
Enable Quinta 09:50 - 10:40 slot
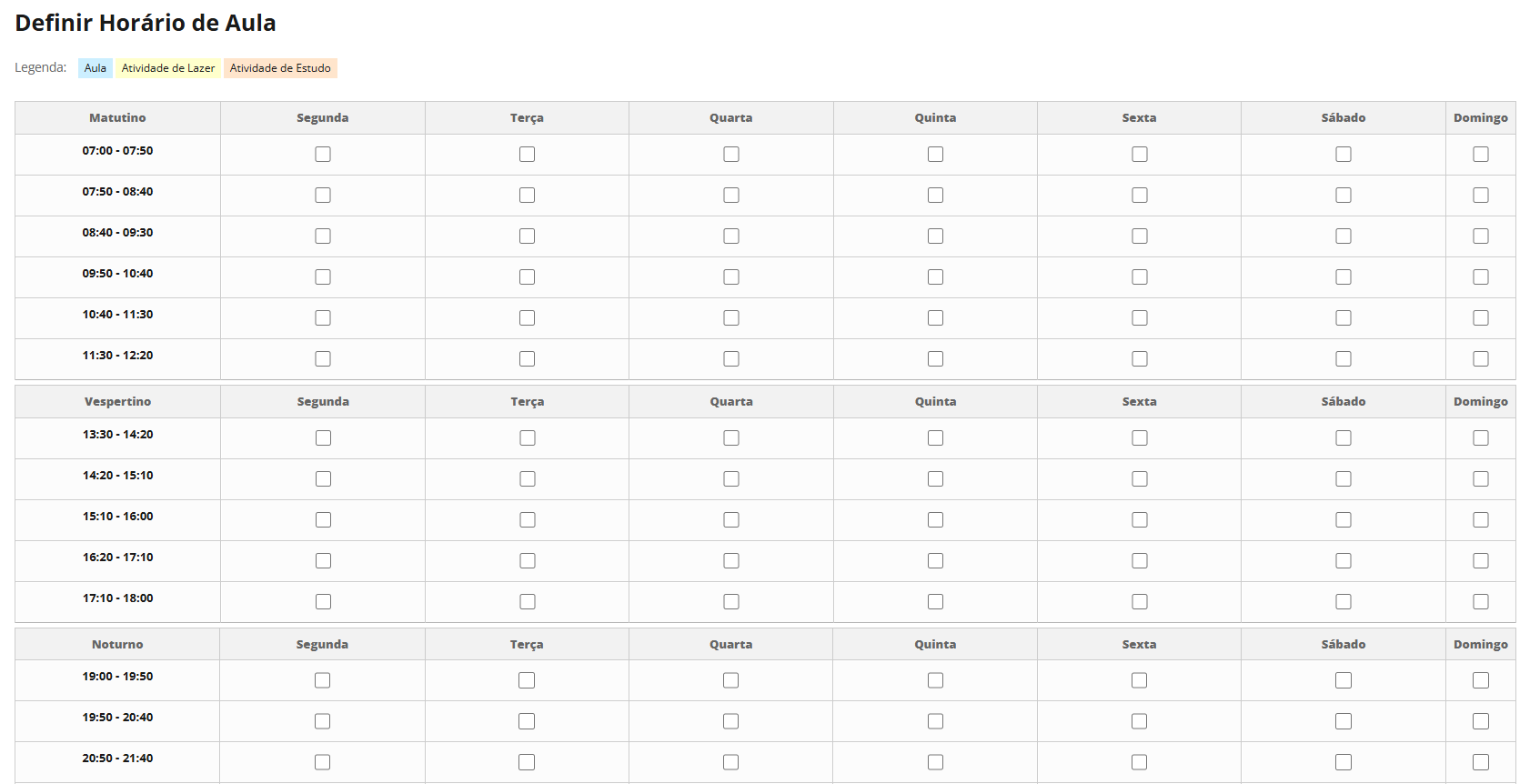click(x=935, y=277)
